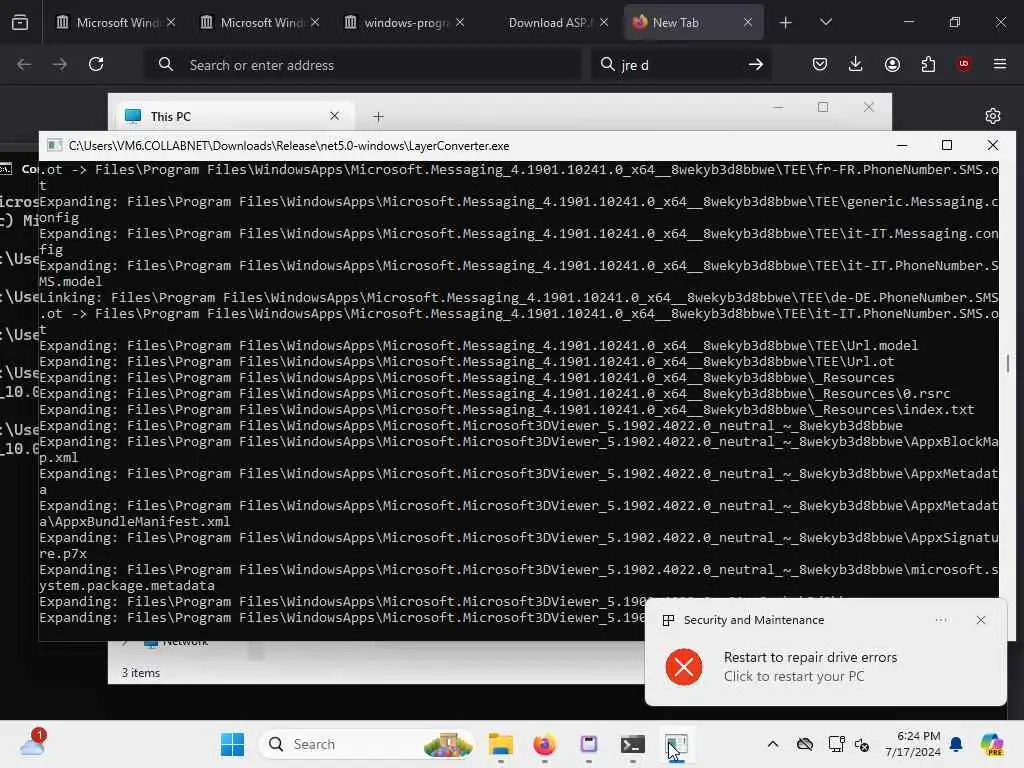This screenshot has width=1024, height=768.
Task: Click the taskbar Search box
Action: 368,744
